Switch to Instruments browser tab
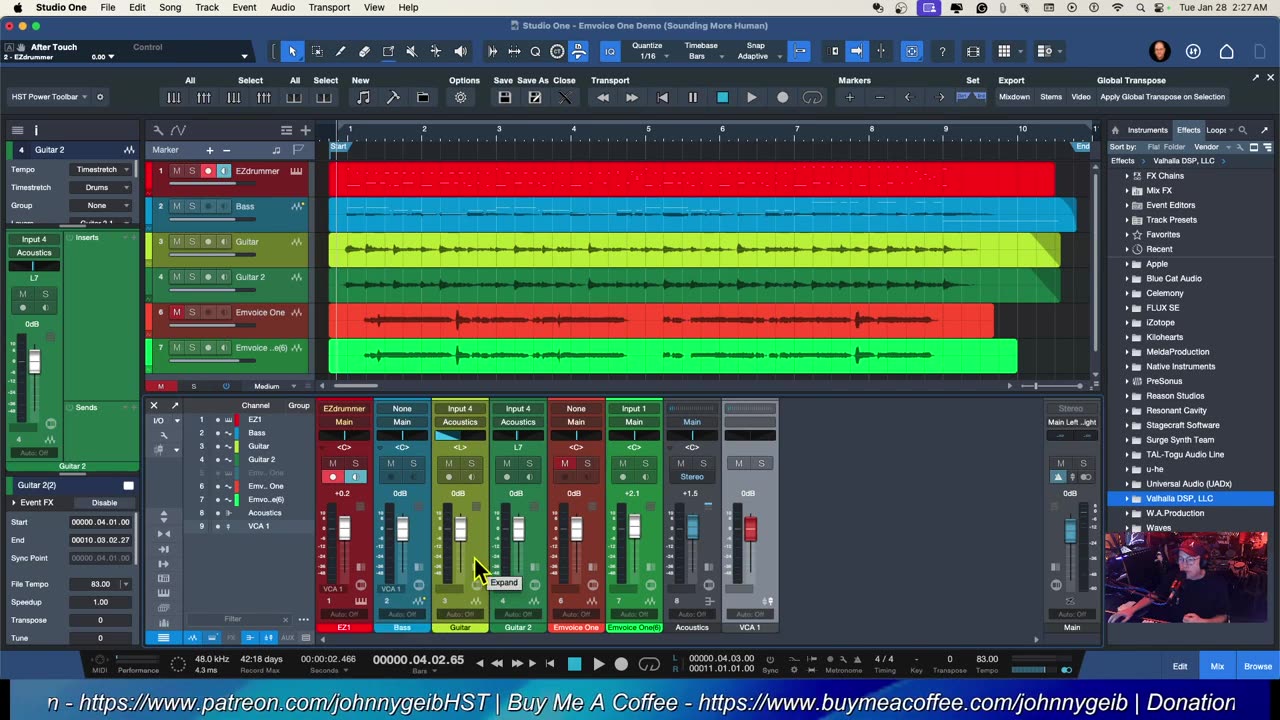 (x=1147, y=130)
